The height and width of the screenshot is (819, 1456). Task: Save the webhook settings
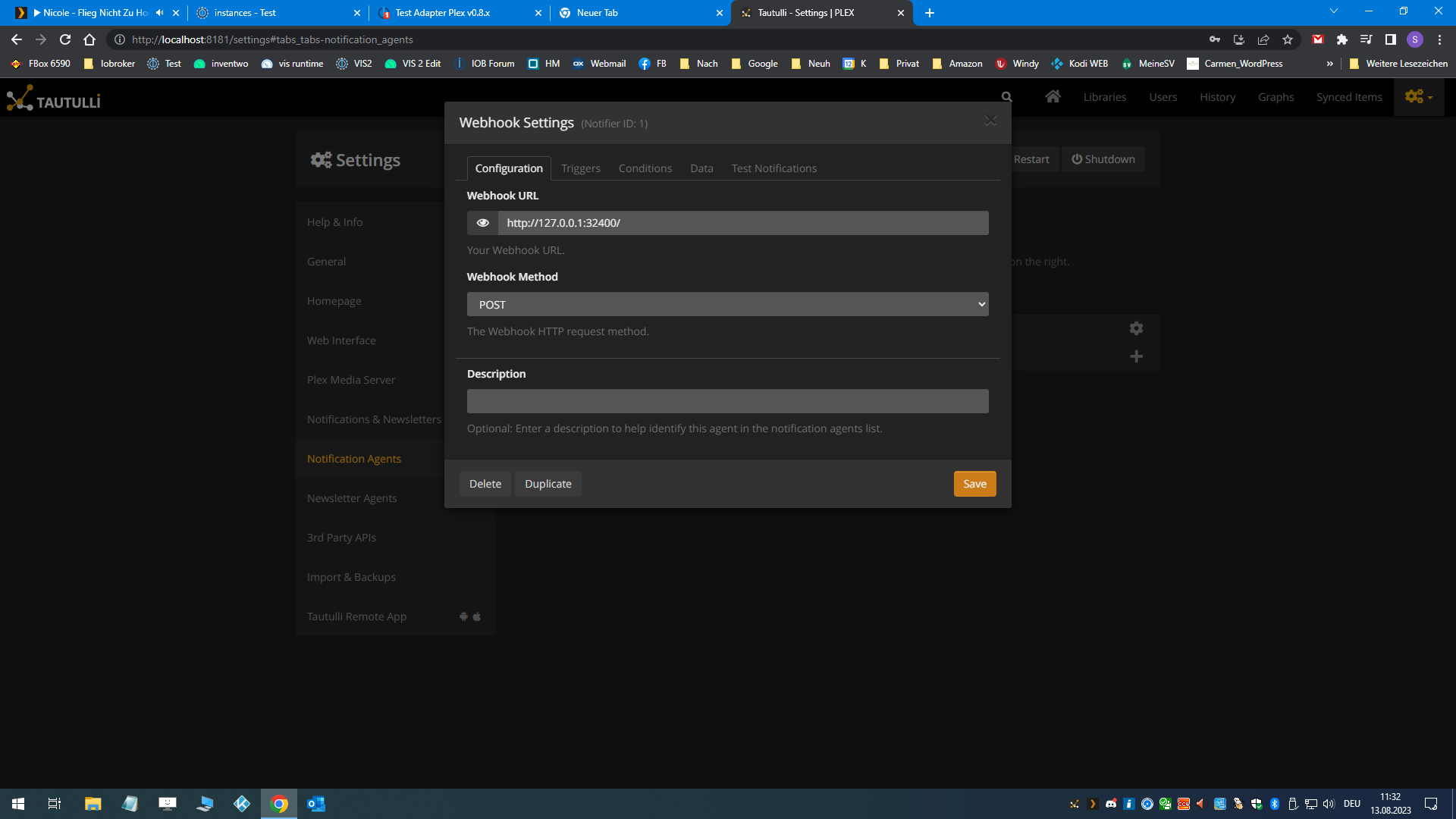point(974,484)
